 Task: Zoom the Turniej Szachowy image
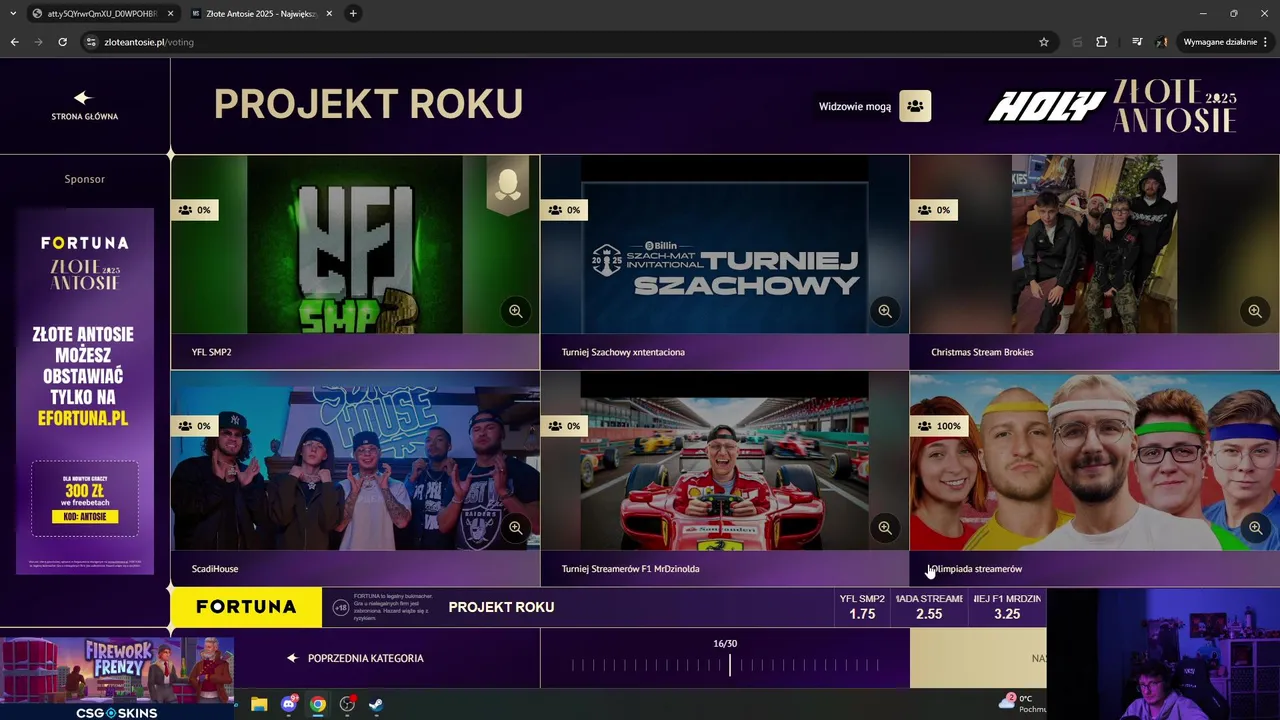coord(884,311)
